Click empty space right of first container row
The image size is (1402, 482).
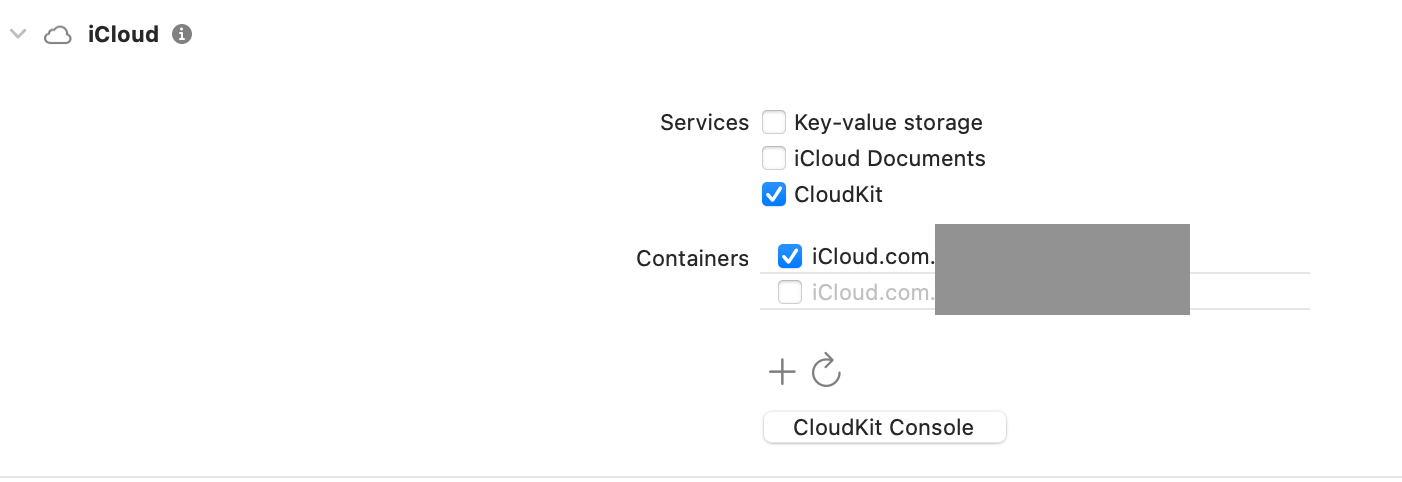point(1250,256)
